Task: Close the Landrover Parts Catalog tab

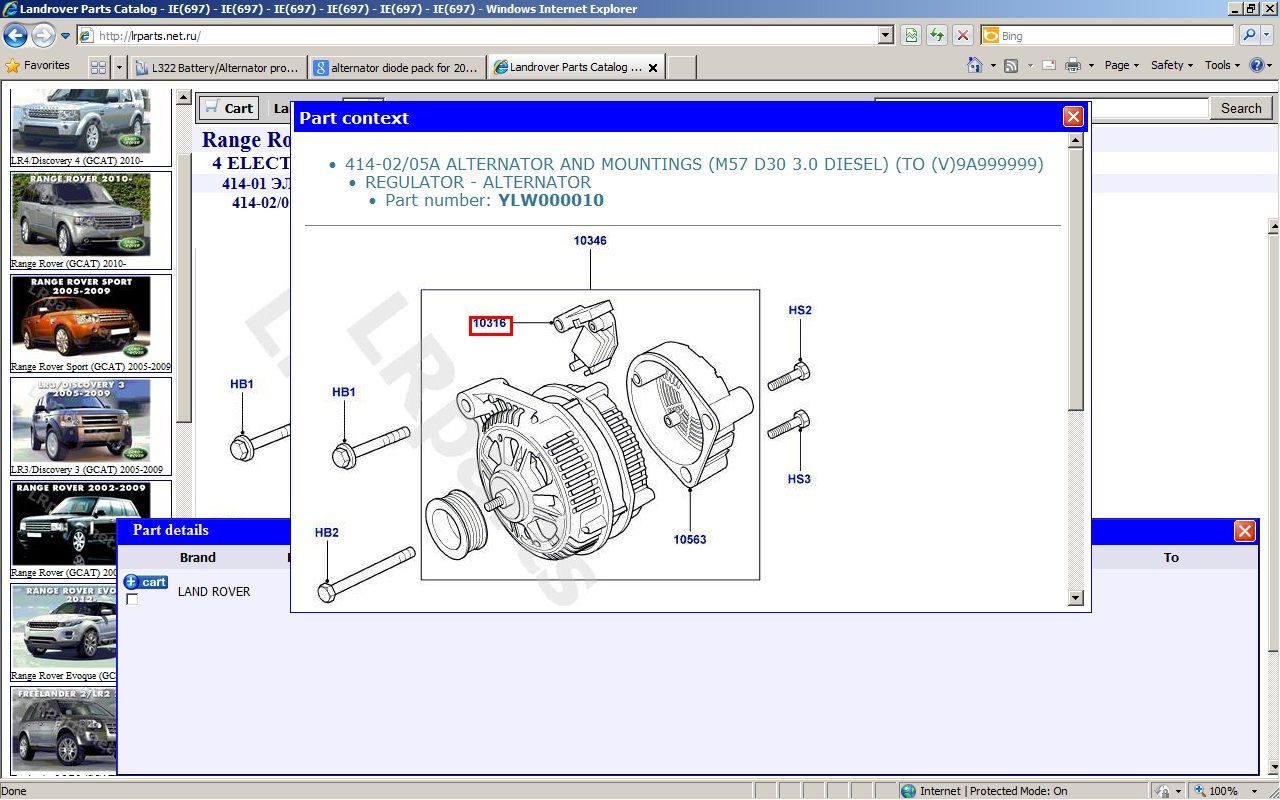Action: click(653, 68)
